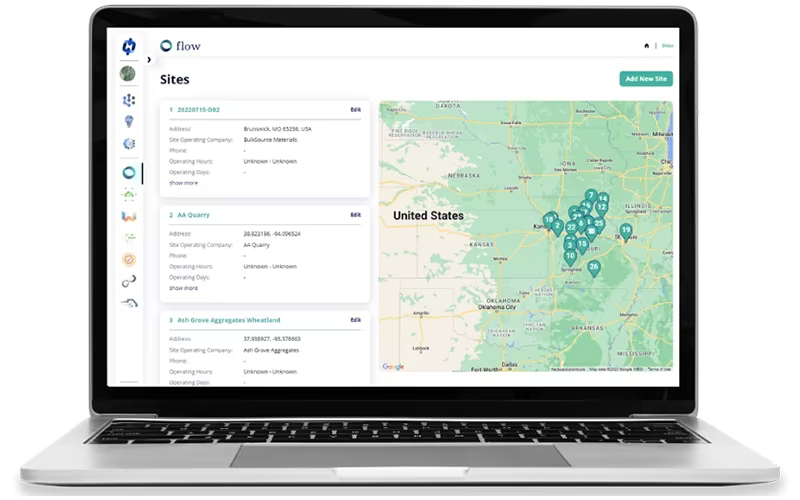Click map marker number 2
The height and width of the screenshot is (500, 800).
[557, 227]
